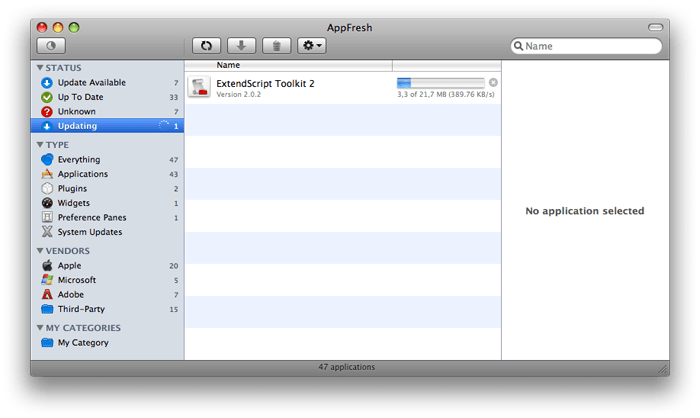Select the Update Available filter label

point(92,83)
